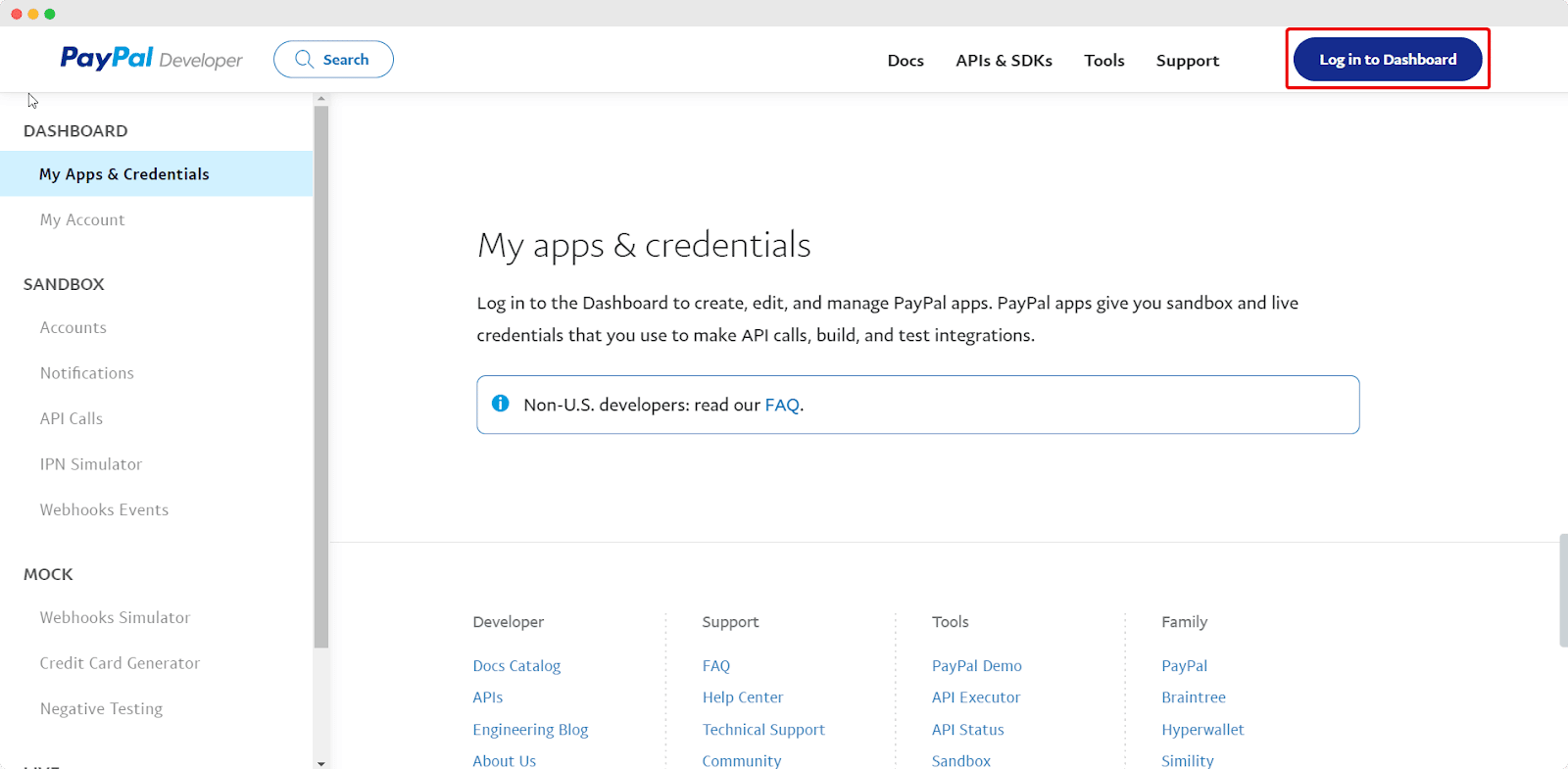This screenshot has width=1568, height=769.
Task: Open Docs Catalog footer link
Action: [516, 665]
